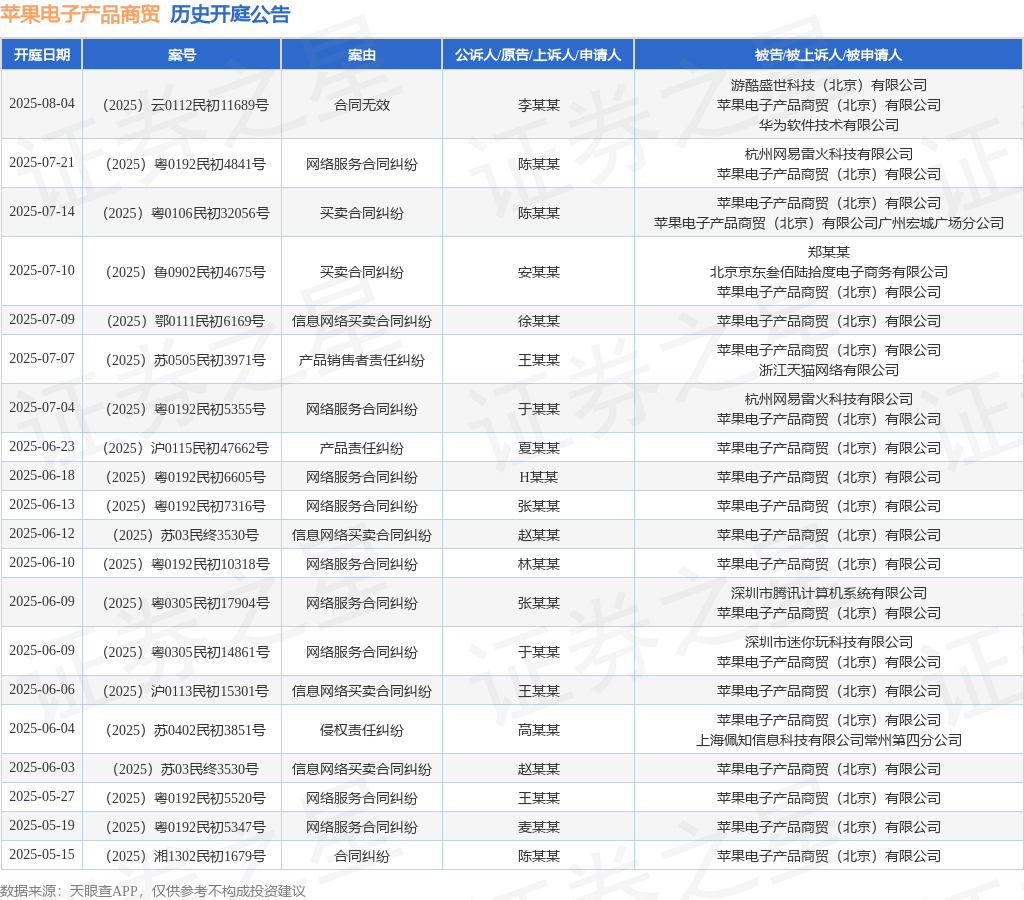Click defendant 深圳市迷你玩科技有限公司

coord(828,641)
